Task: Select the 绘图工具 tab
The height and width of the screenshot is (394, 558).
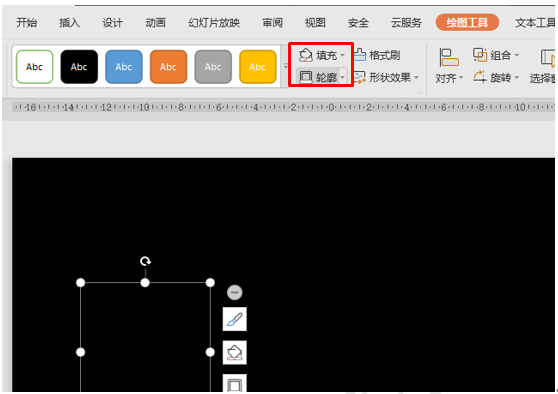Action: (467, 22)
